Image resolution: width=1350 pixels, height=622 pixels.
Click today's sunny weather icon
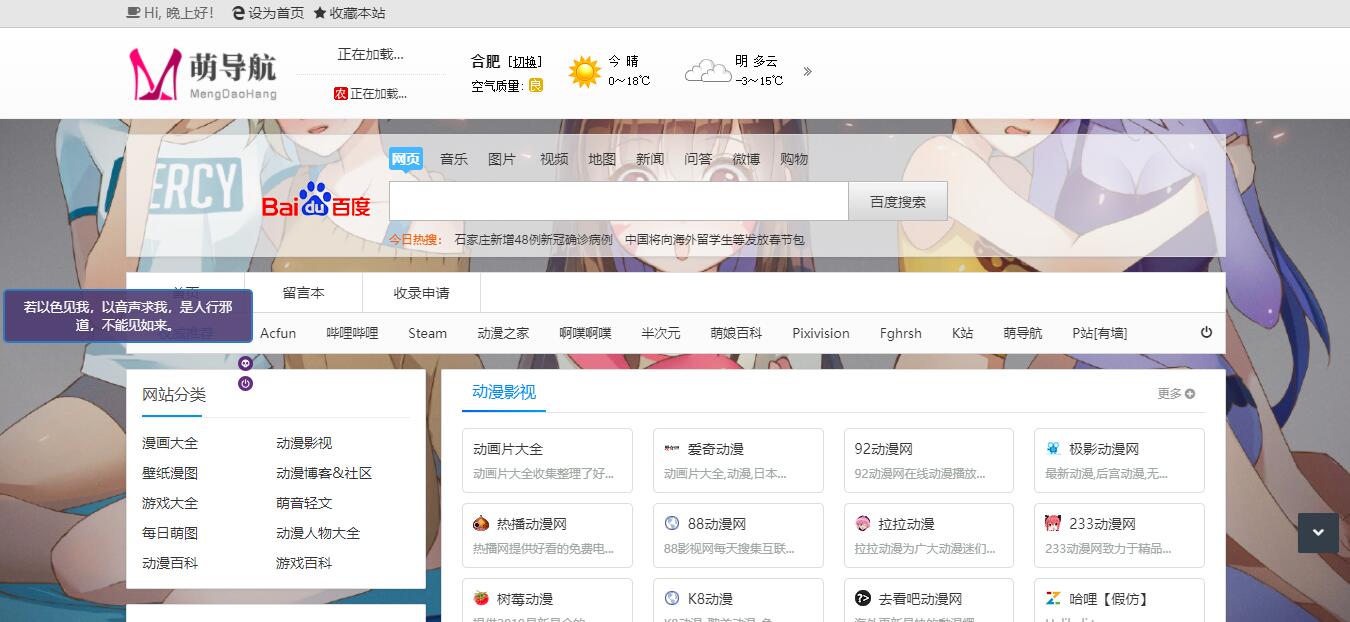[x=584, y=72]
